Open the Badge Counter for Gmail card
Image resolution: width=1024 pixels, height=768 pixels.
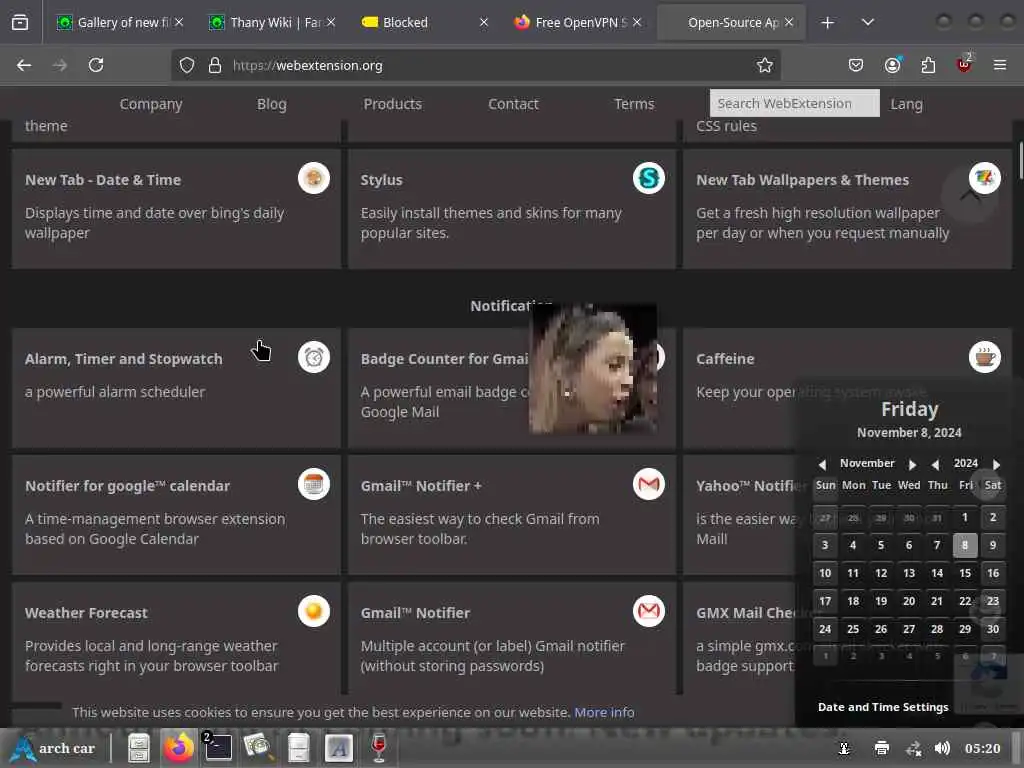511,388
